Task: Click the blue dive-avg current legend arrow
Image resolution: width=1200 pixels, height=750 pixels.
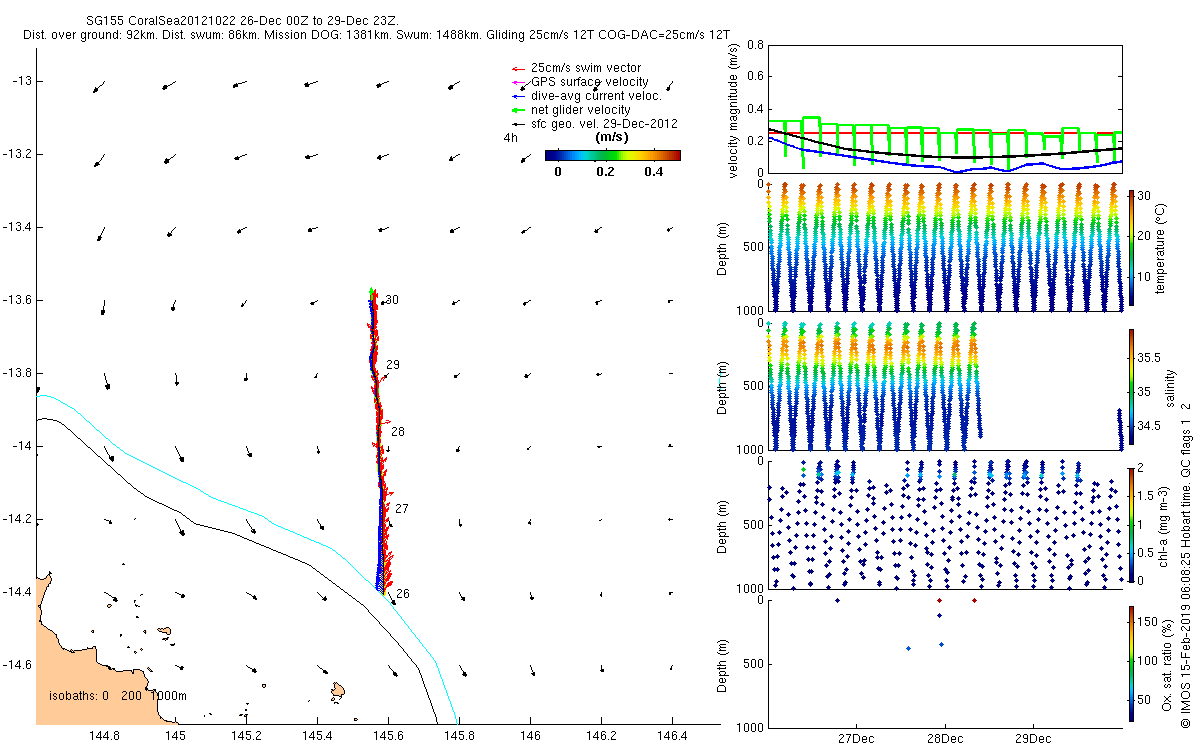Action: click(x=517, y=96)
